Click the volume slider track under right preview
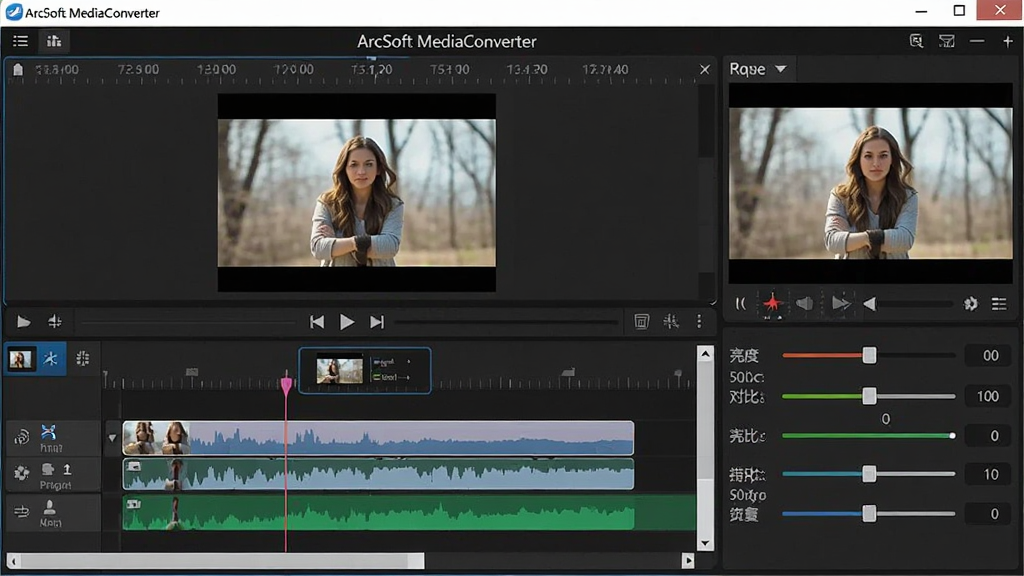The width and height of the screenshot is (1024, 576). [914, 304]
